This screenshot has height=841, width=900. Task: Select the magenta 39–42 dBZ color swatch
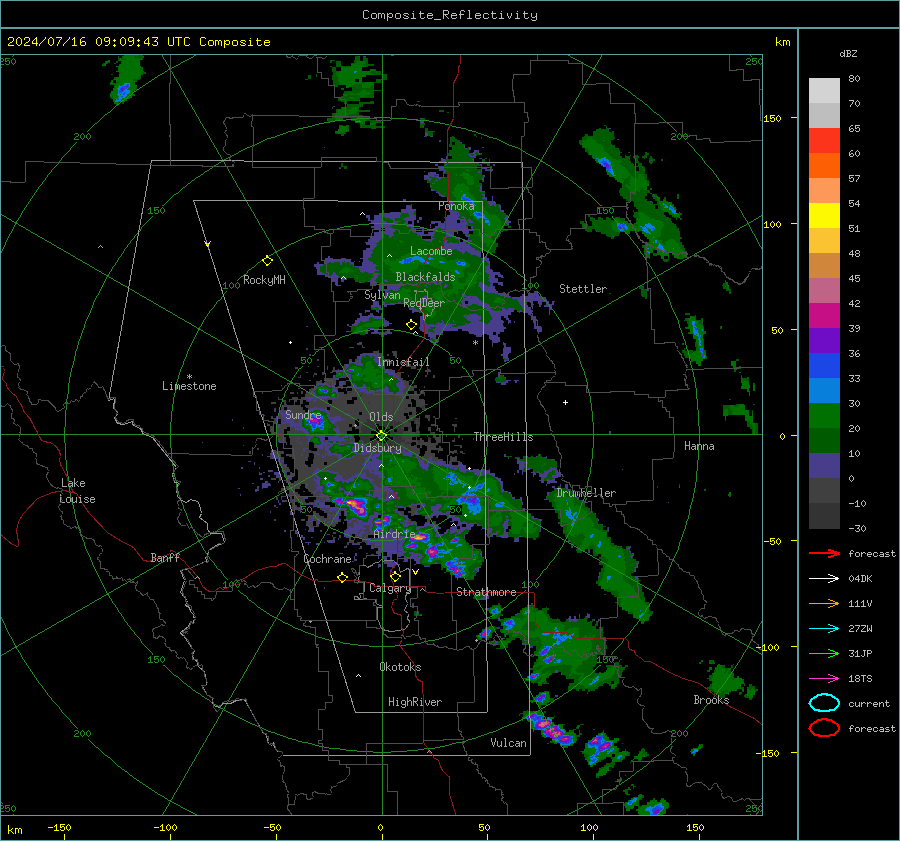[x=824, y=316]
